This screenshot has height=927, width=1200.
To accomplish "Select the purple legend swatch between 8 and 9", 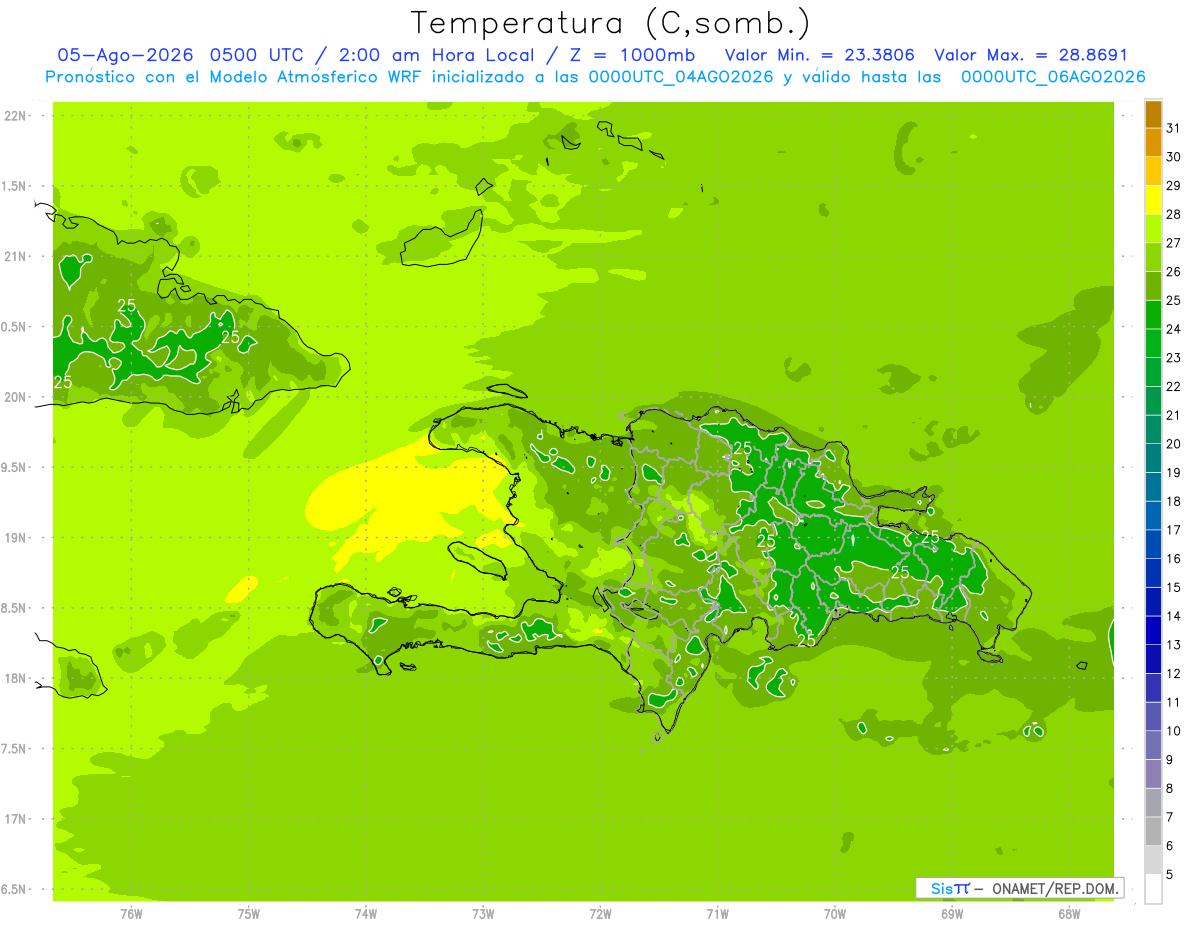I will click(1153, 774).
